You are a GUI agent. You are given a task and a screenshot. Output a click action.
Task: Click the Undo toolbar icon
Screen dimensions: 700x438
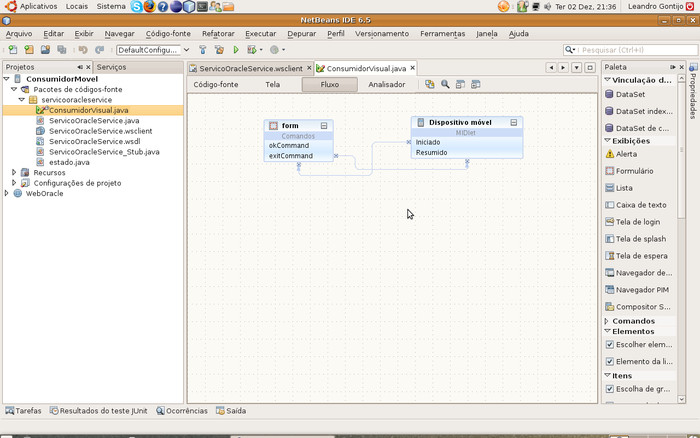pyautogui.click(x=83, y=50)
